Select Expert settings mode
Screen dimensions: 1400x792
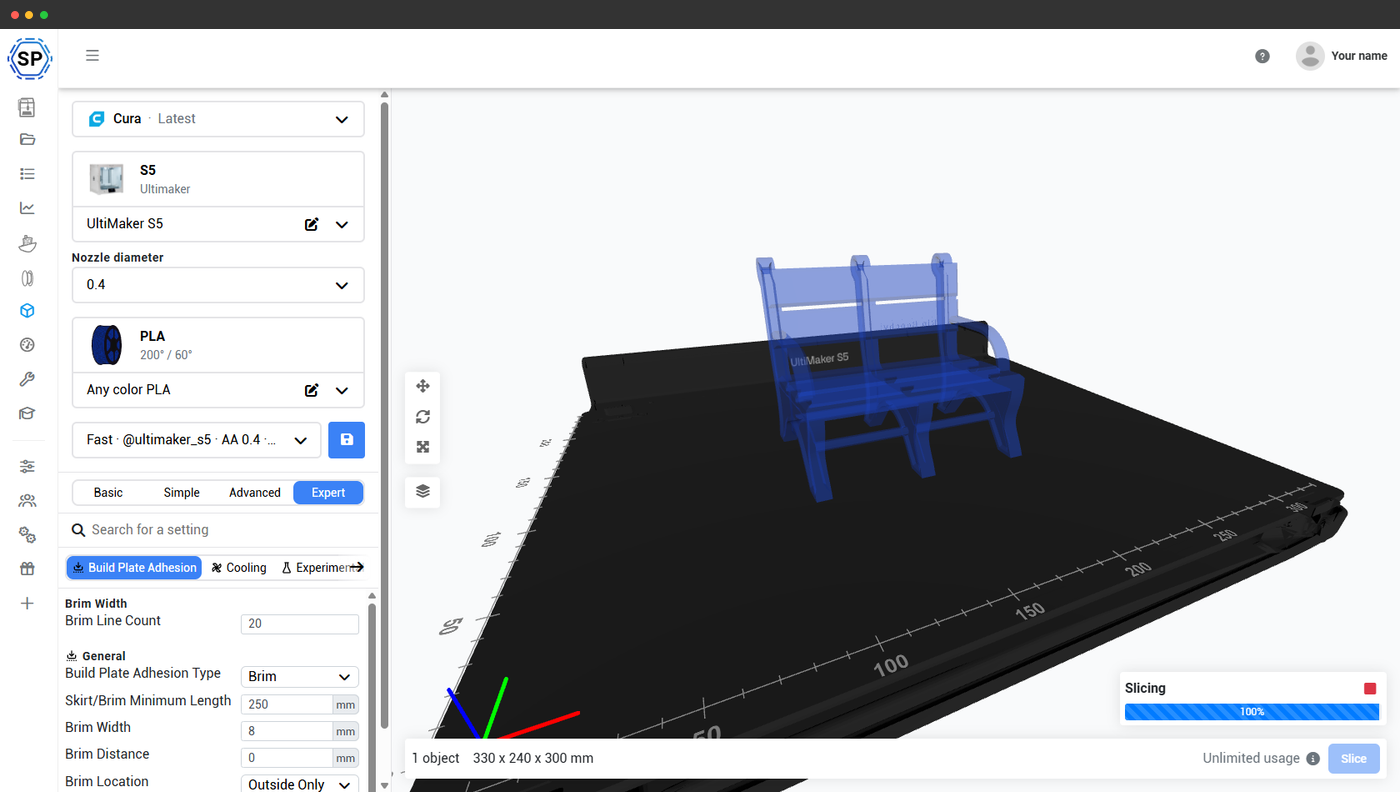(328, 492)
